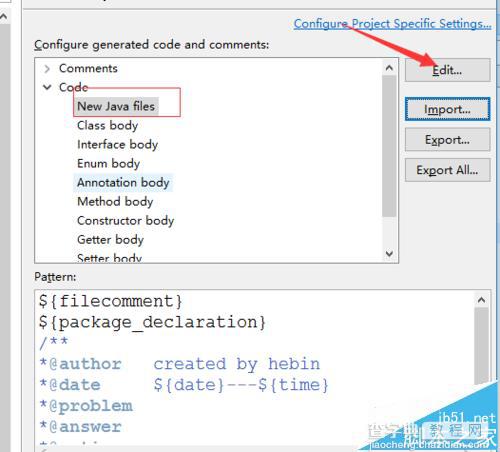Expand the Comments tree node
This screenshot has width=500, height=452.
point(47,69)
